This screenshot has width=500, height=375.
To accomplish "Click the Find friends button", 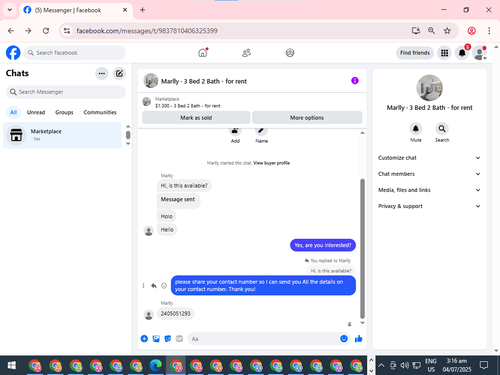I will [415, 53].
